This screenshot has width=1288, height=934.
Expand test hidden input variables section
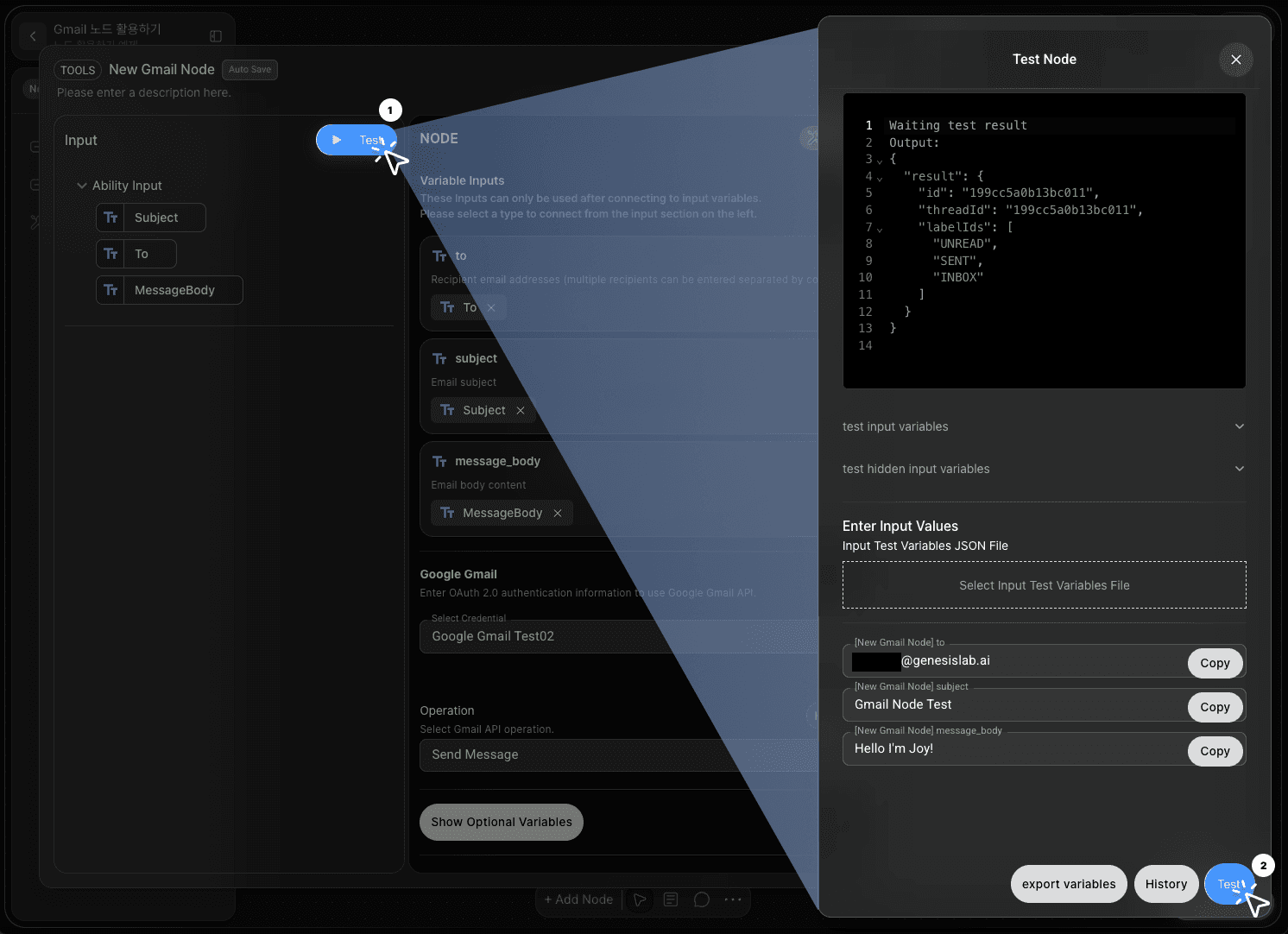(1044, 469)
